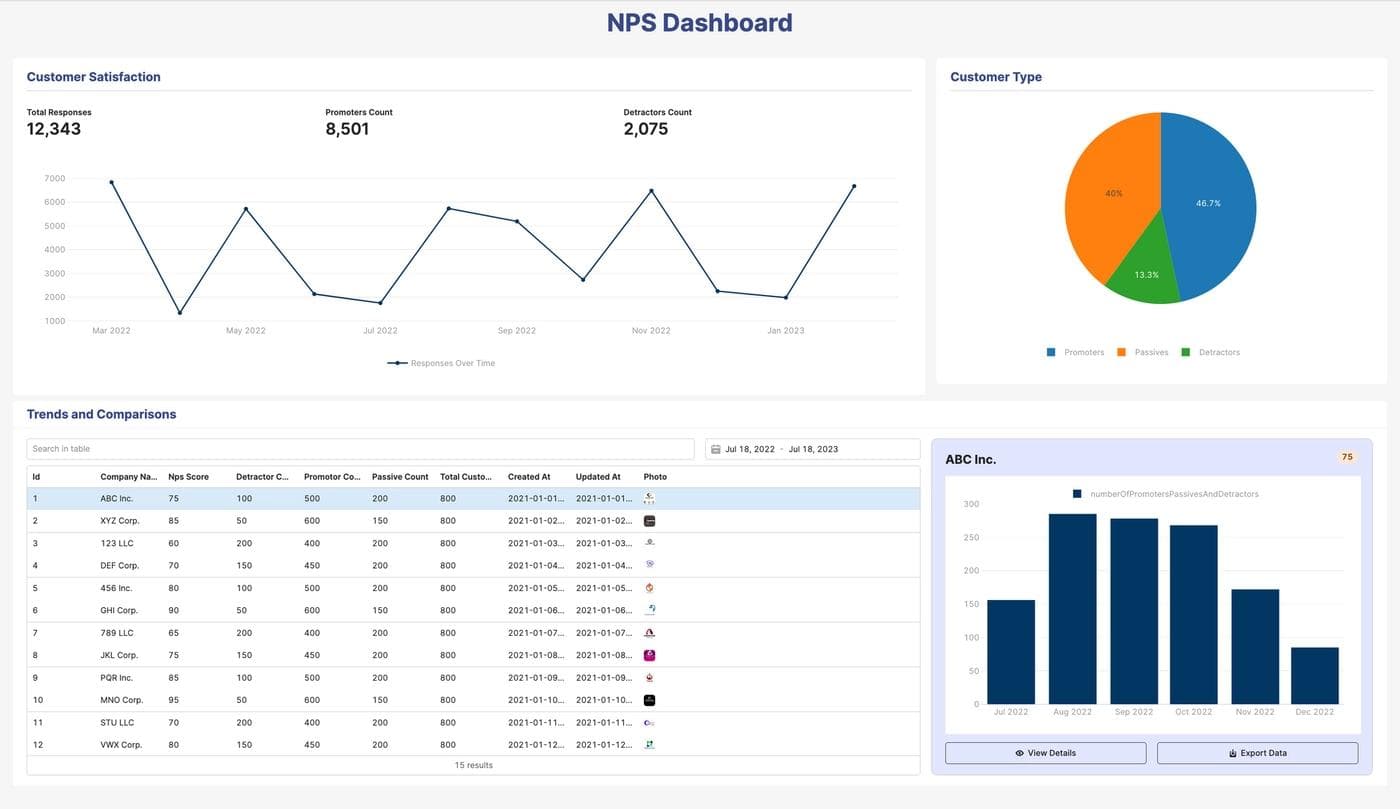Click the download icon on Export Data
This screenshot has width=1400, height=809.
(x=1230, y=752)
